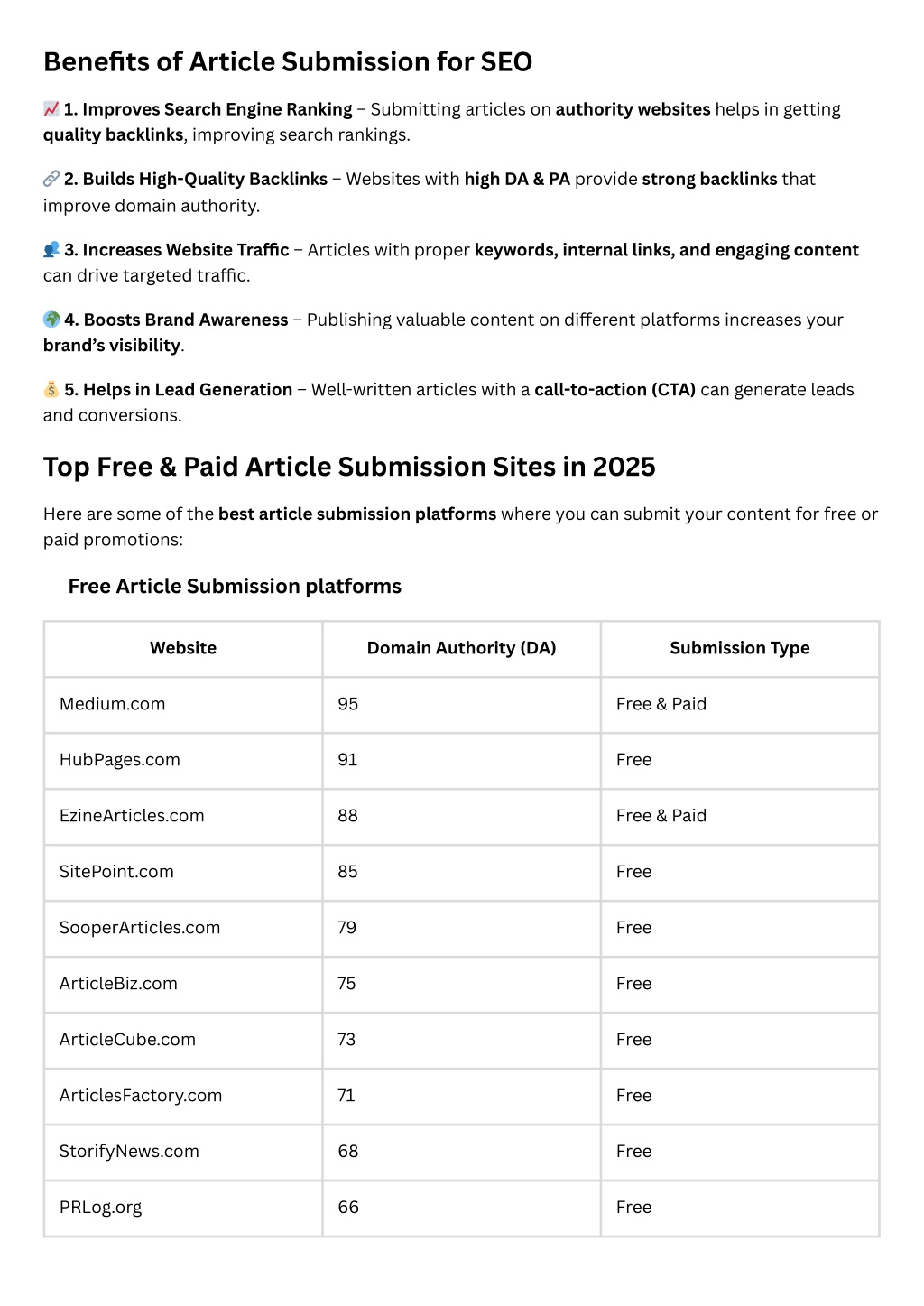
Task: Click ArticleBiz.com table entry
Action: (x=118, y=984)
